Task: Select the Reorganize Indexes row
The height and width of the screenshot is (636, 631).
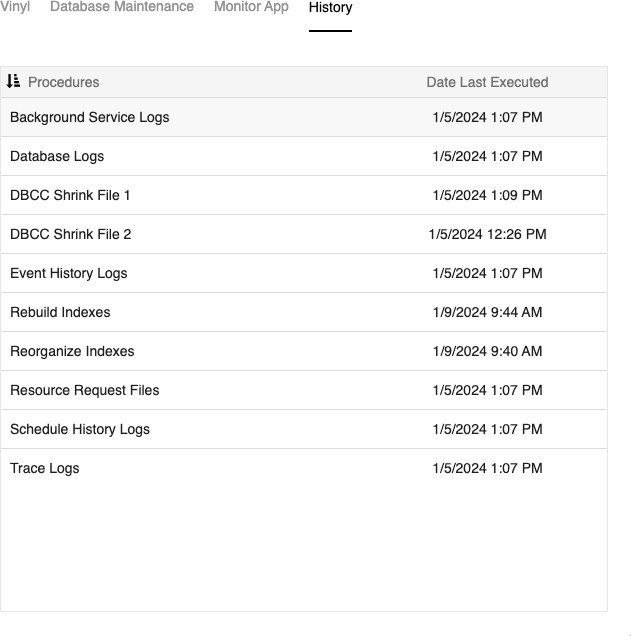Action: [x=72, y=351]
